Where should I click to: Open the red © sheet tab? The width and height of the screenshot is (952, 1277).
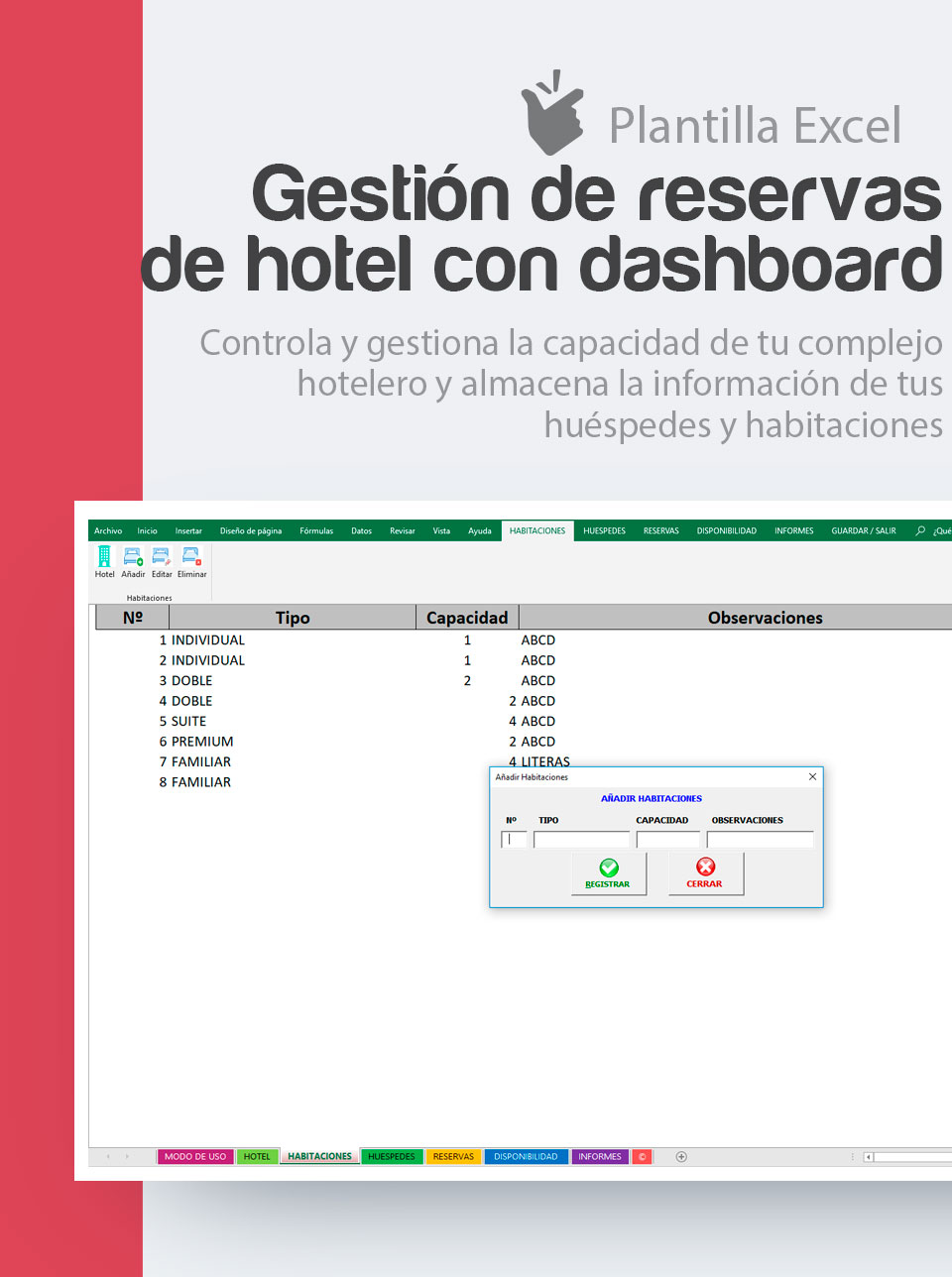point(643,1156)
